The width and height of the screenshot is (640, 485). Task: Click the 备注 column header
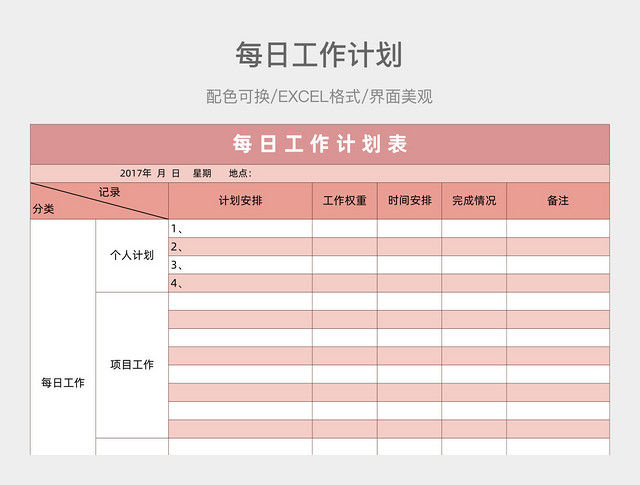click(558, 201)
